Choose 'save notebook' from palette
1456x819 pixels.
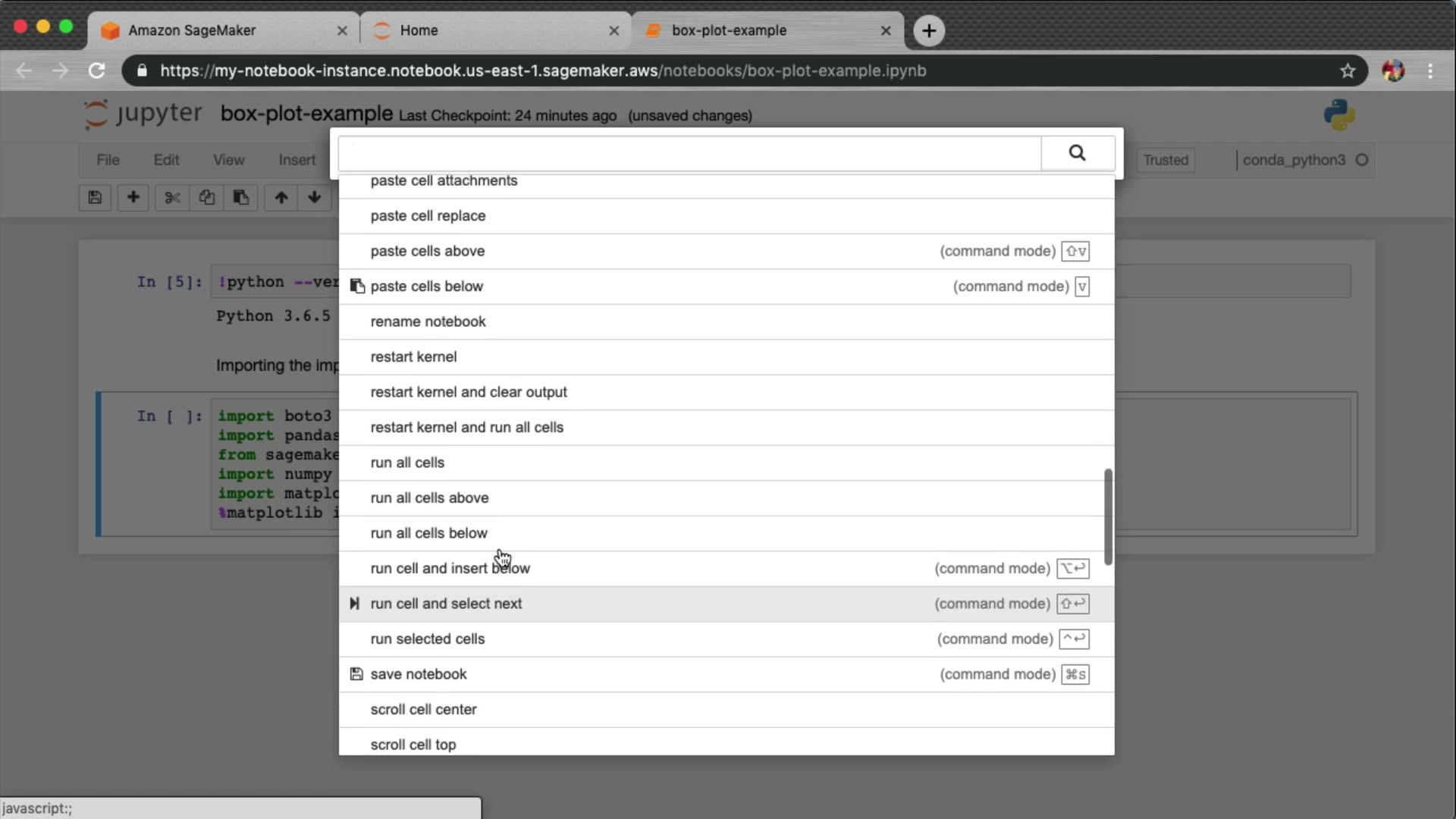click(x=418, y=674)
